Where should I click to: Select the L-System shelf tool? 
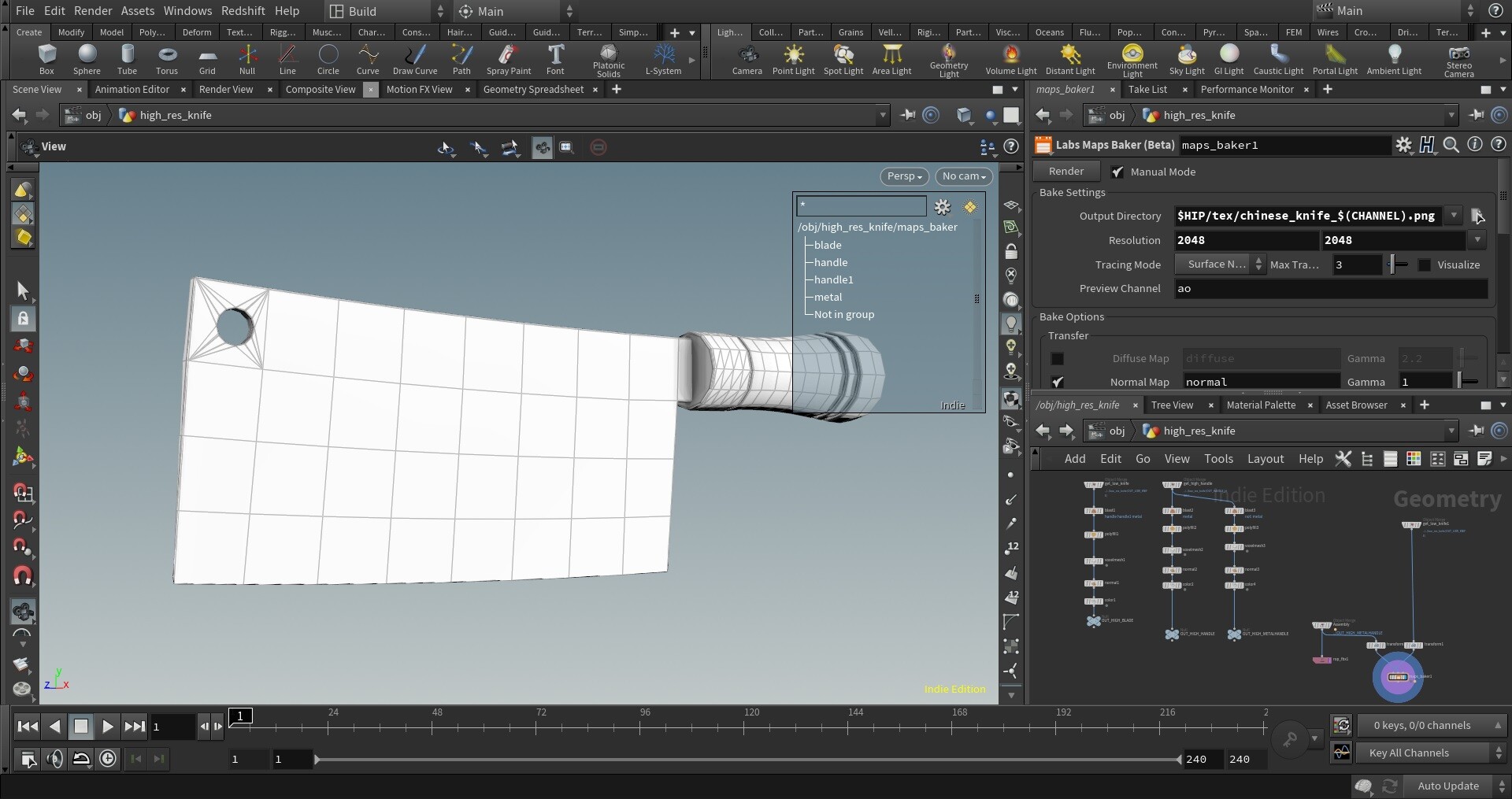[x=663, y=60]
